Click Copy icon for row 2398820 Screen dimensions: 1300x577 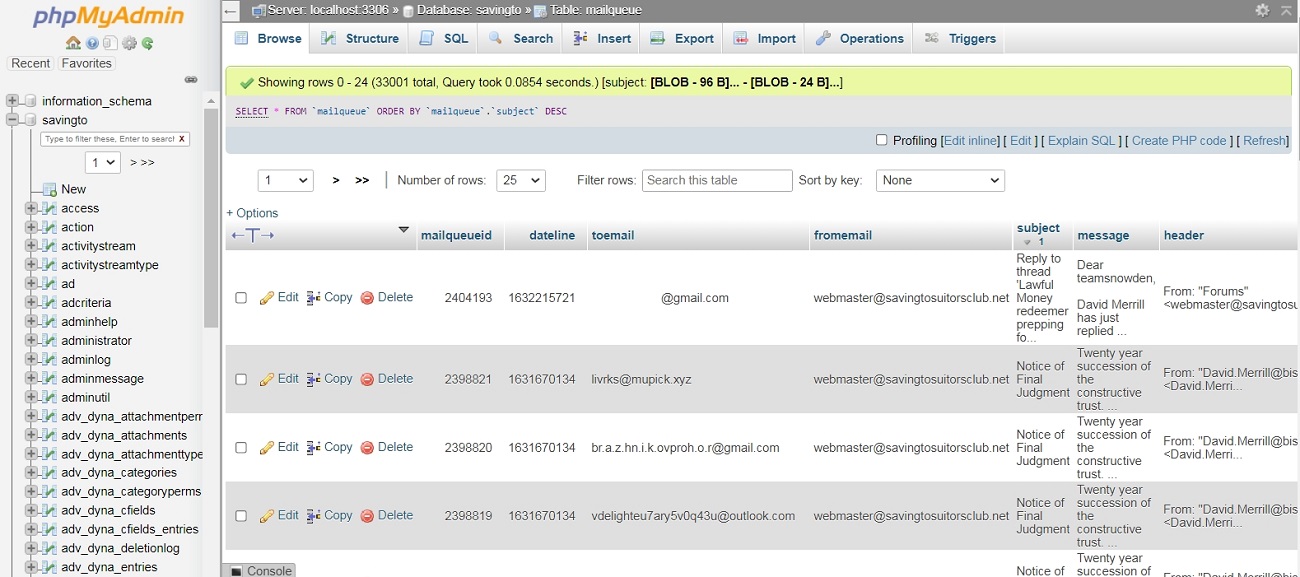tap(314, 448)
